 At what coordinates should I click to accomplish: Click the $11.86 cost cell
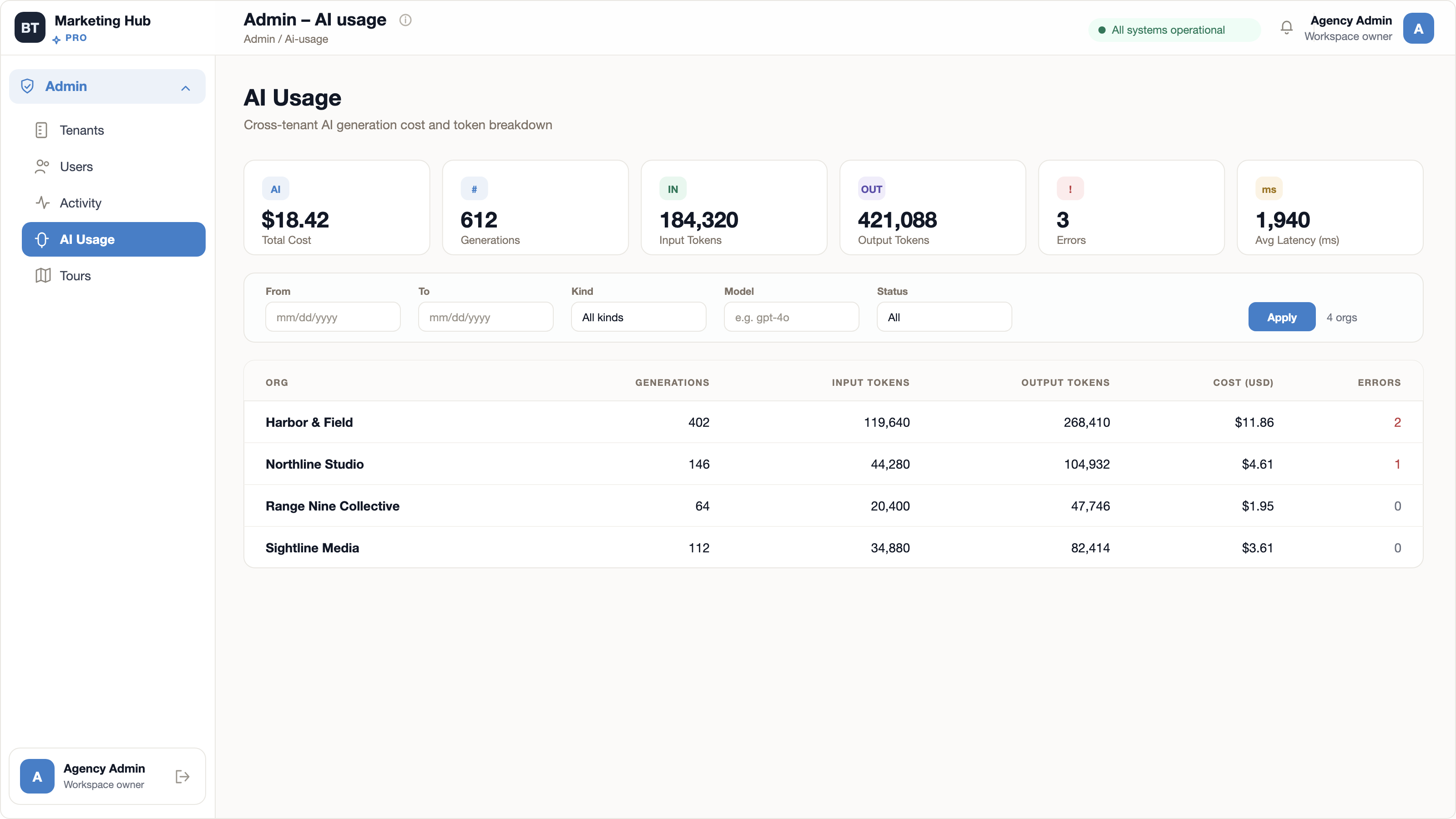coord(1254,422)
